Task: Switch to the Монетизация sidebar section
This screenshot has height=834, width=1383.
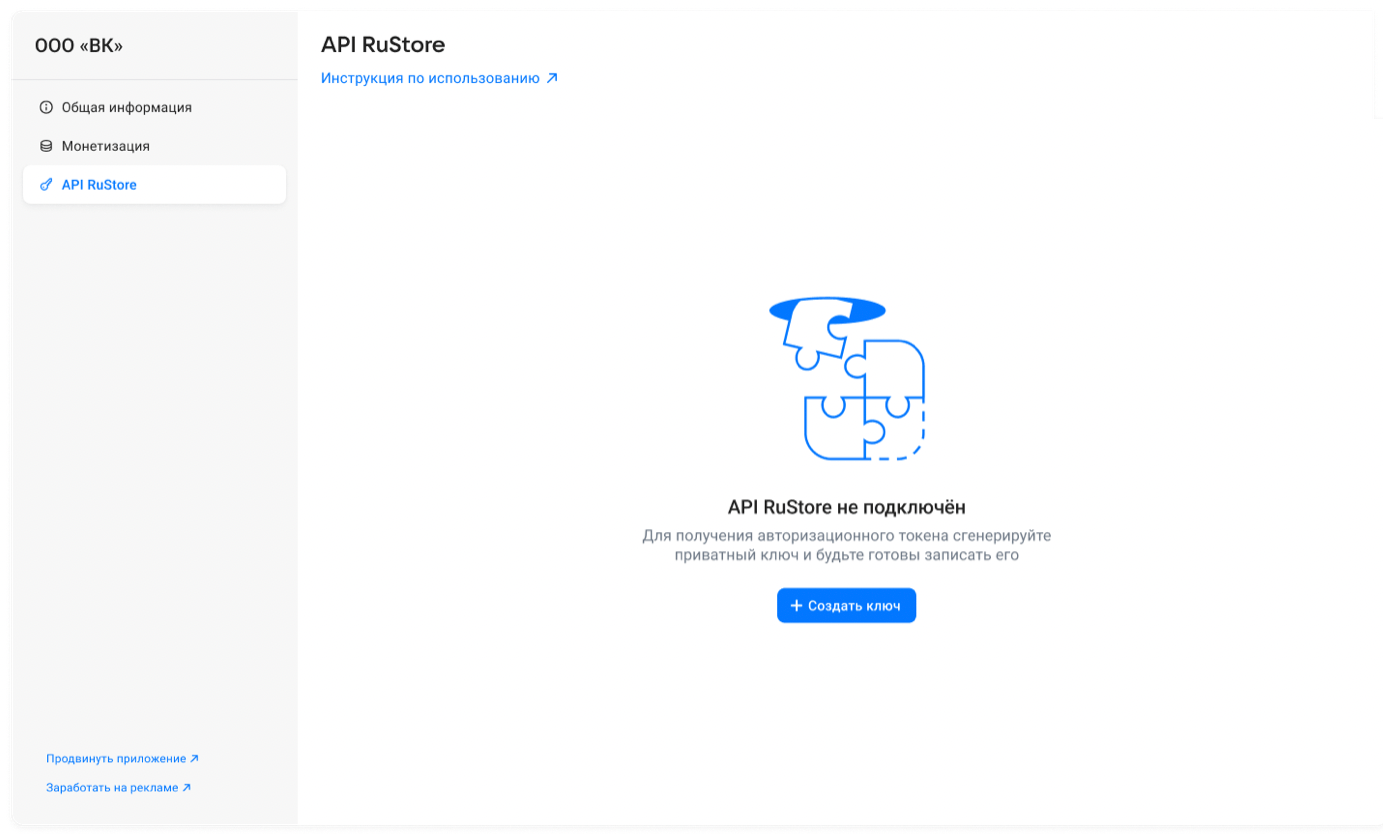Action: (x=105, y=146)
